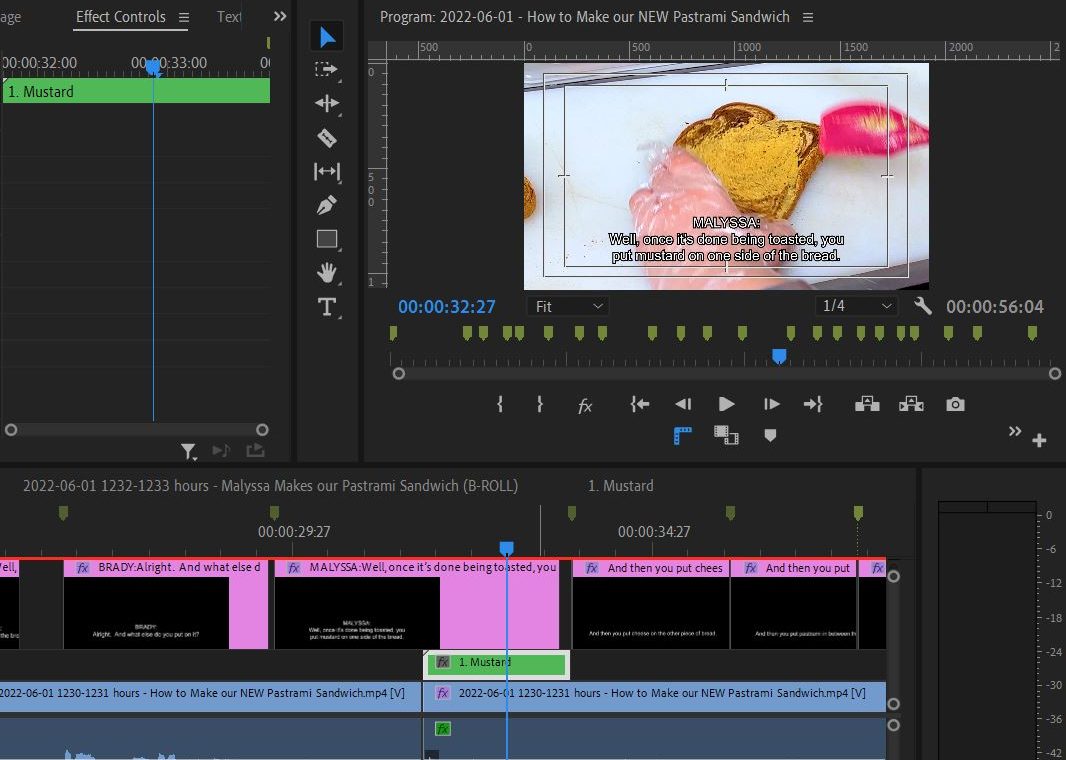Toggle global FX mute button
1066x760 pixels.
[585, 406]
